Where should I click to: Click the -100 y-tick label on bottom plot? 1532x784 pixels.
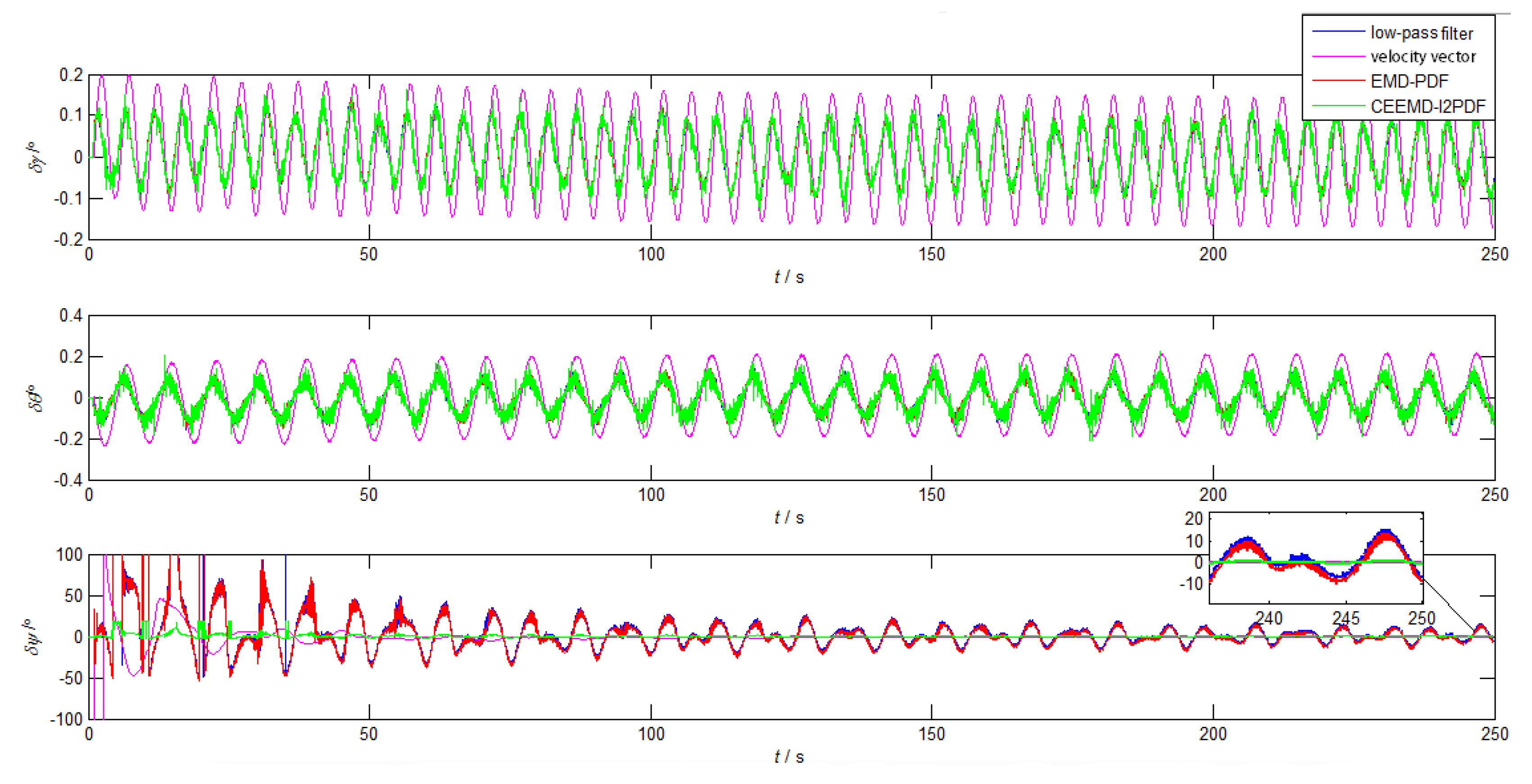[x=65, y=719]
